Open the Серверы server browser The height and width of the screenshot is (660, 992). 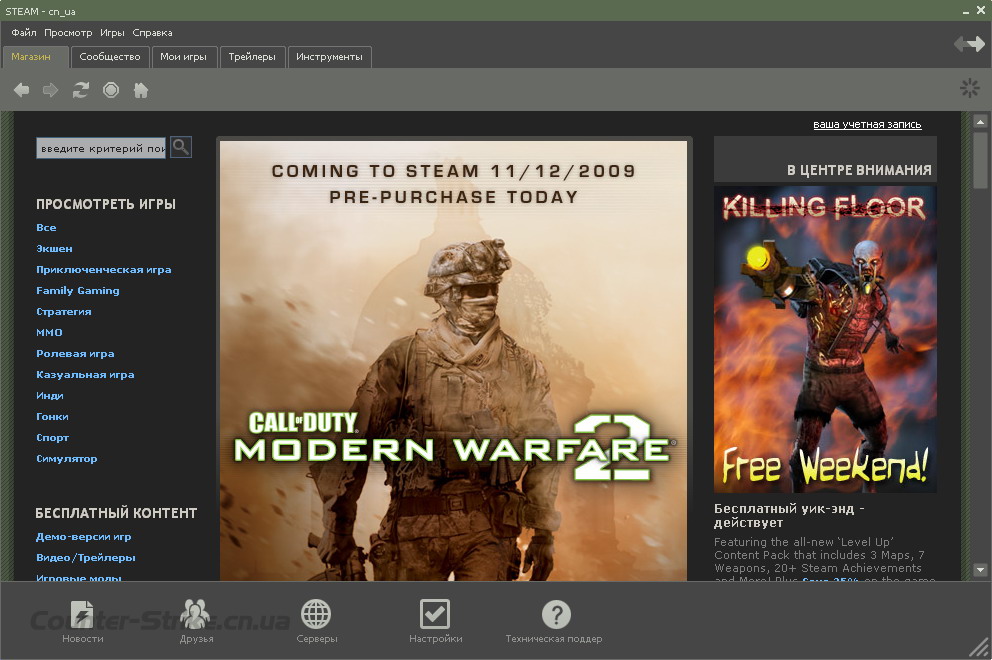(x=316, y=621)
